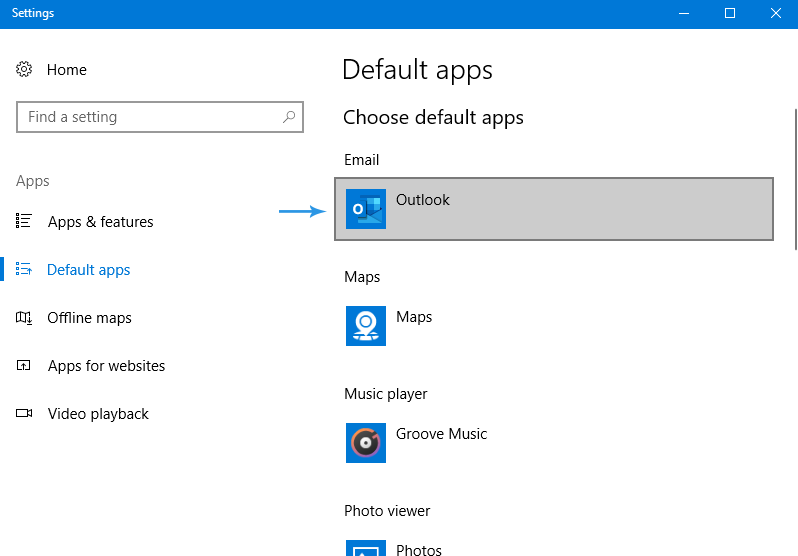Open Video playback settings
Viewport: 798px width, 556px height.
click(98, 413)
